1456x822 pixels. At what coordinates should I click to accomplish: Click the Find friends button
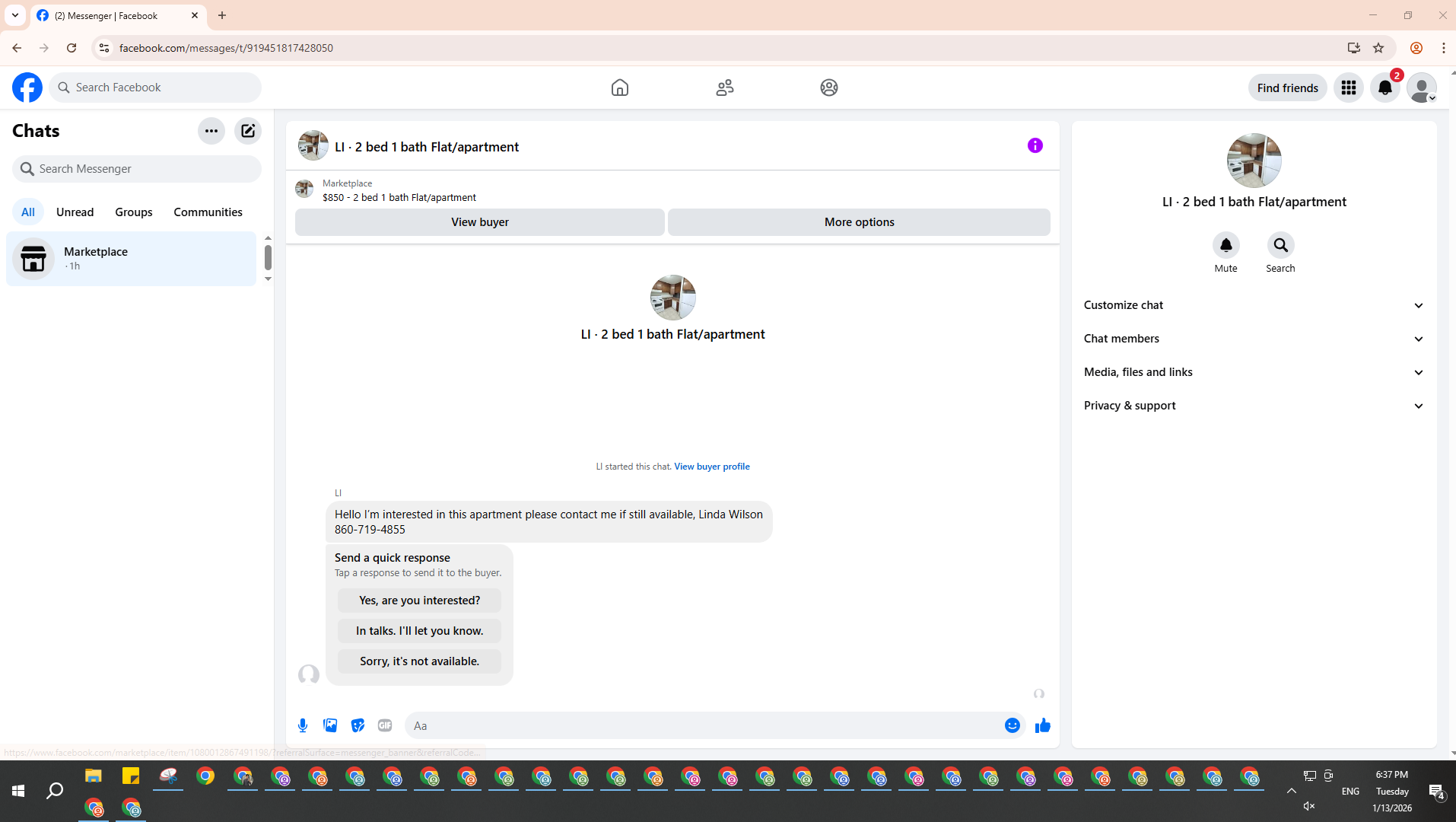click(x=1288, y=88)
